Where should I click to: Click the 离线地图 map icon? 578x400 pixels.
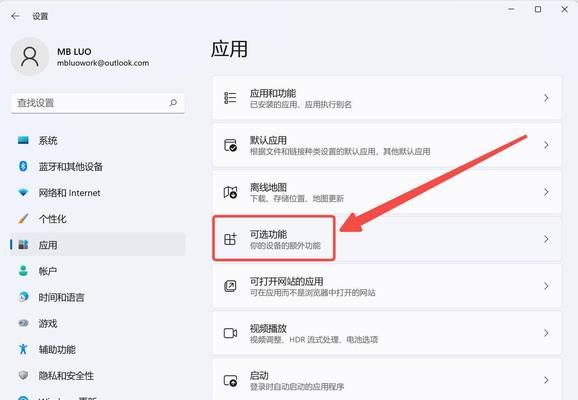(230, 192)
